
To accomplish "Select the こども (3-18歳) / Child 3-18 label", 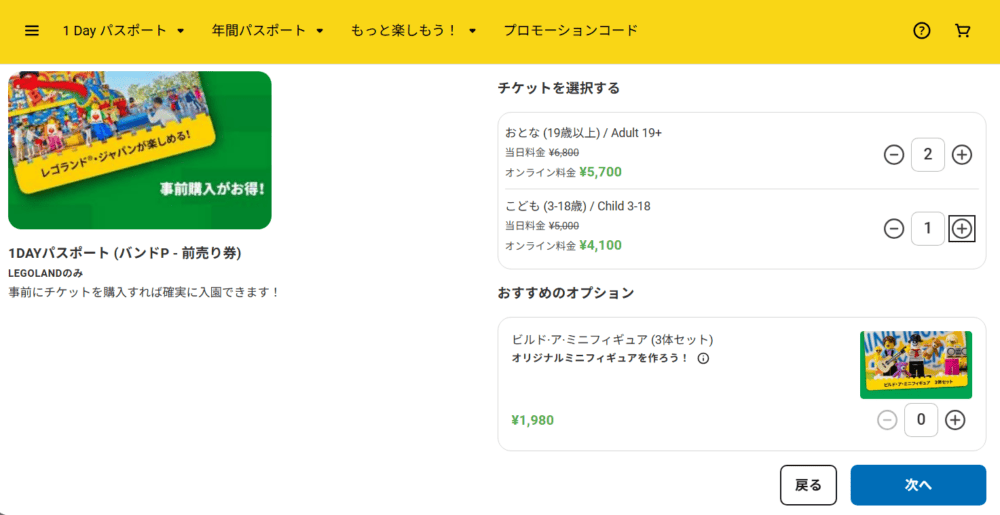I will pyautogui.click(x=578, y=207).
